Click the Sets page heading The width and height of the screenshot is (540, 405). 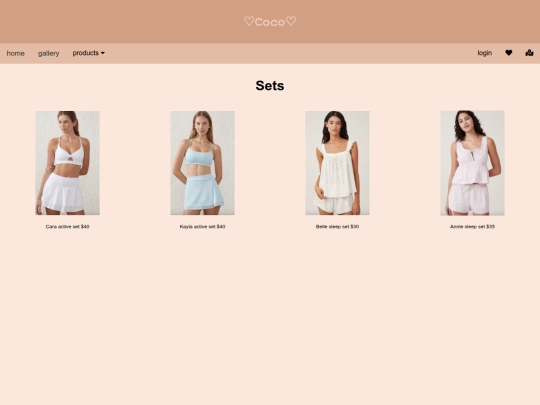click(270, 86)
